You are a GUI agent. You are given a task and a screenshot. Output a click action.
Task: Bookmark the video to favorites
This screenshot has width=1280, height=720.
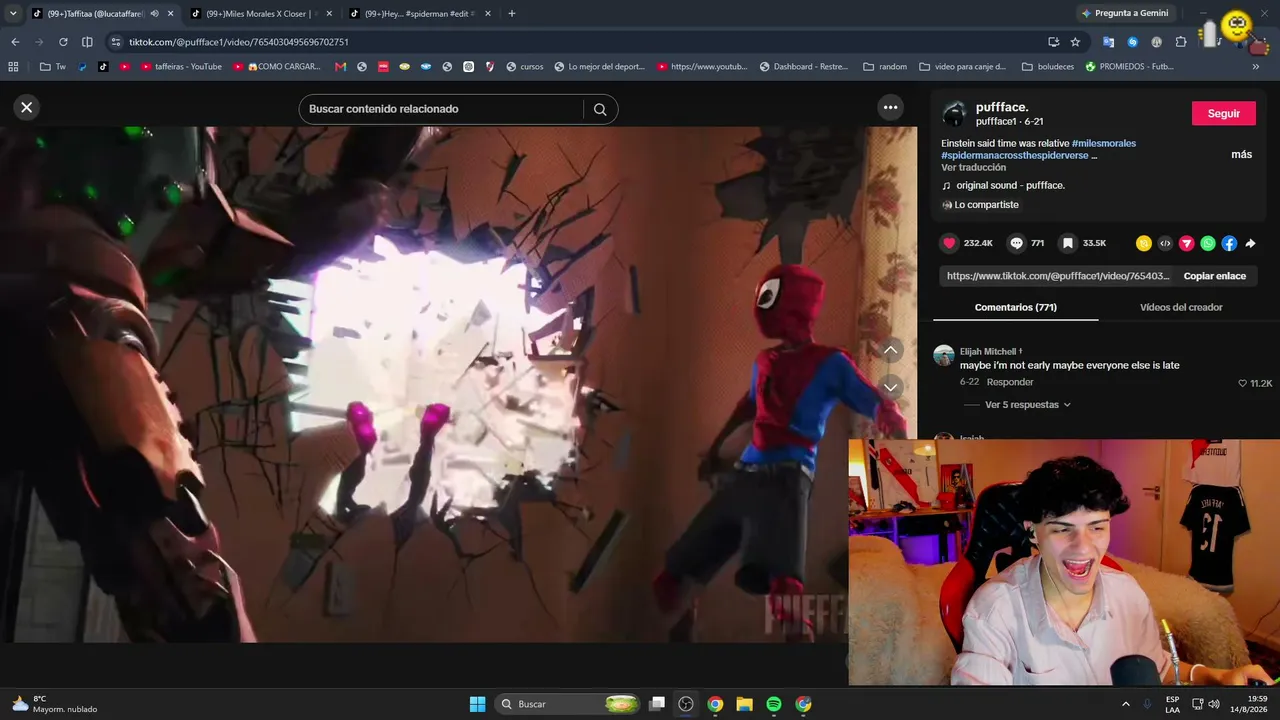click(x=1068, y=243)
